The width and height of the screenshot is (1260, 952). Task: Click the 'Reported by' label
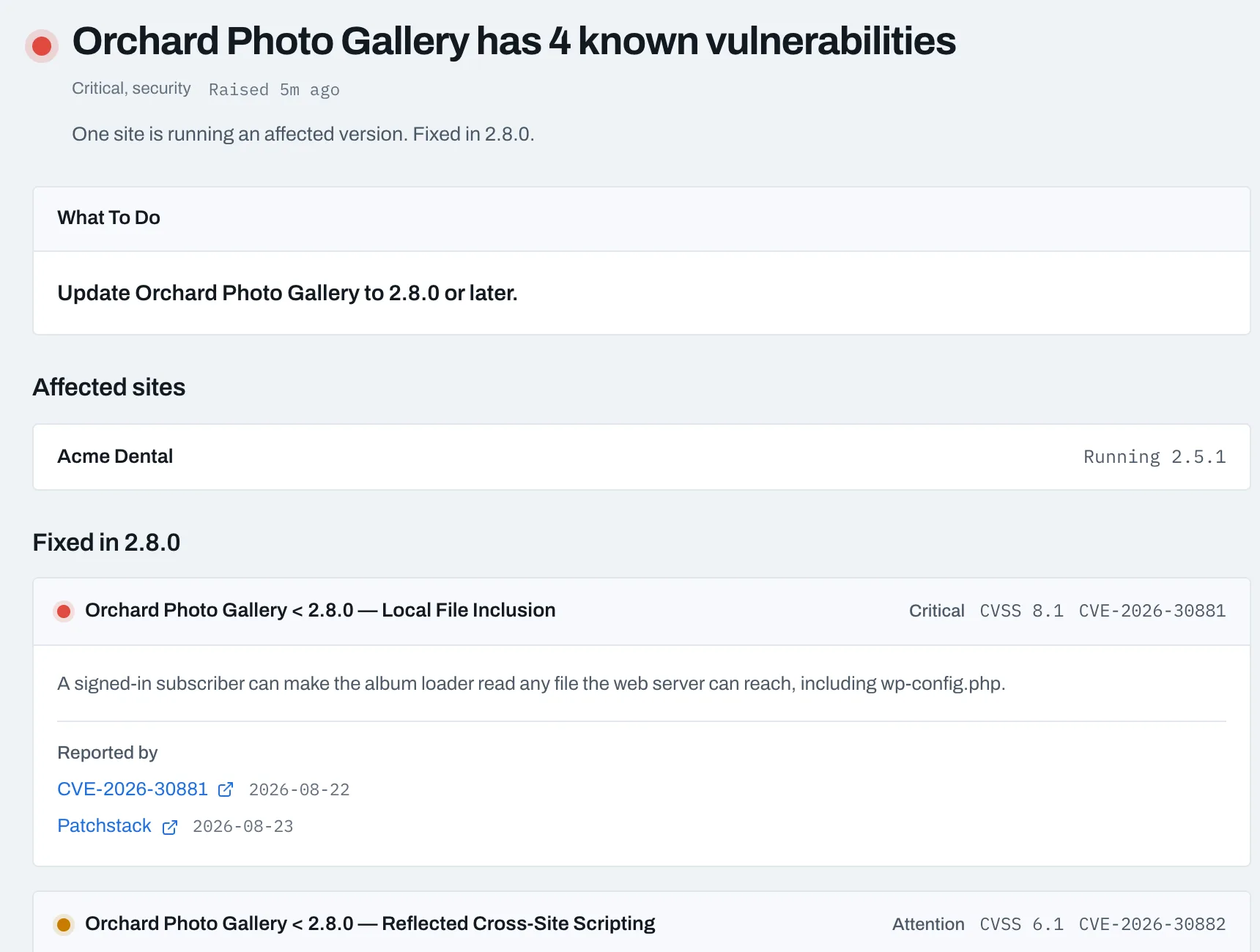[108, 753]
